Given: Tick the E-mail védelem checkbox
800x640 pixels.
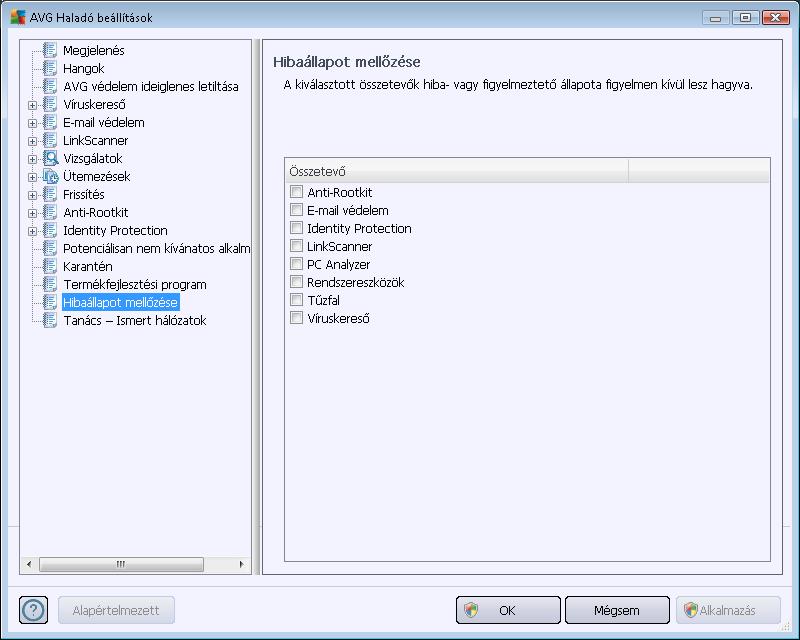Looking at the screenshot, I should [x=296, y=210].
